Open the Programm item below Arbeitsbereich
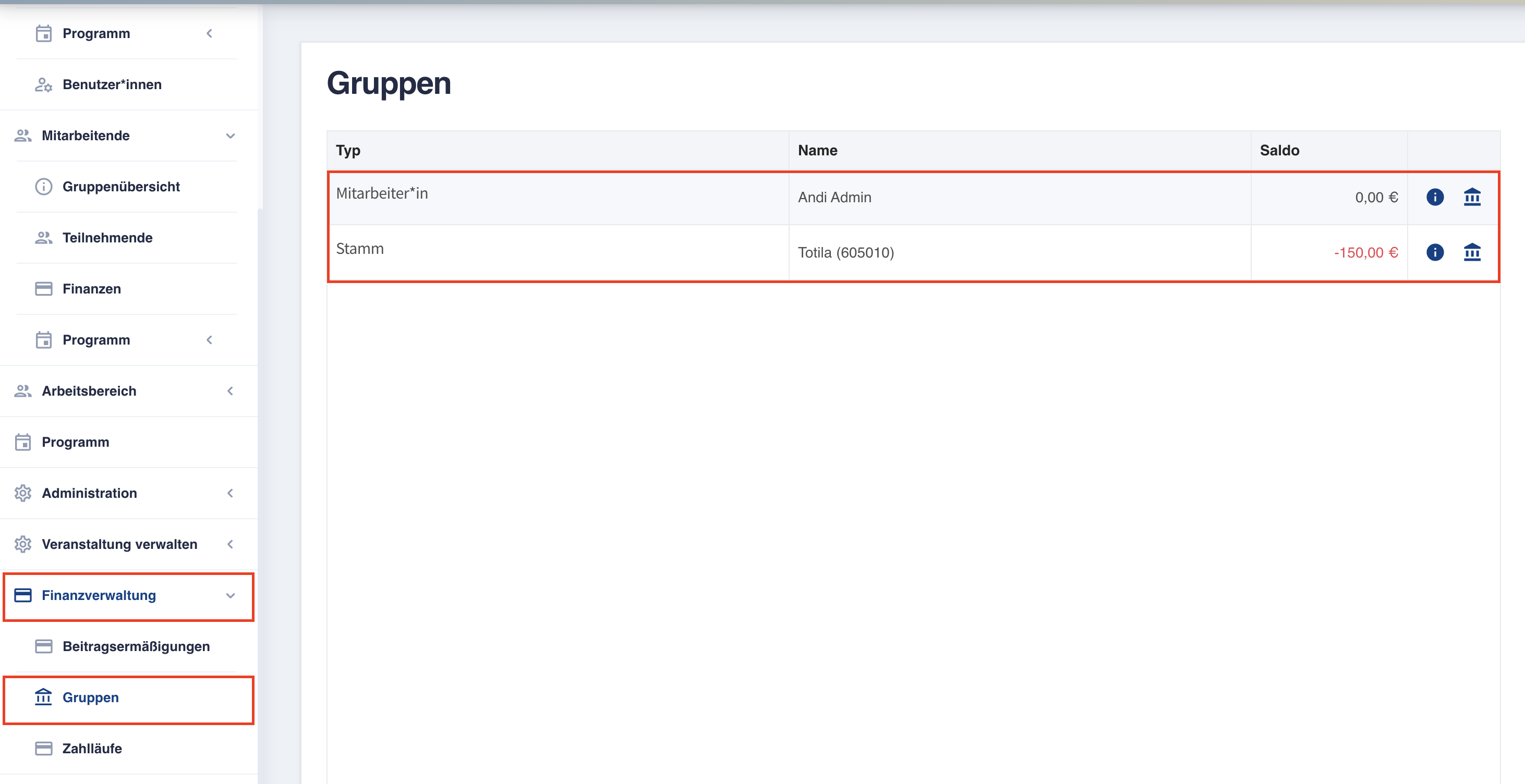This screenshot has height=784, width=1525. 128,442
